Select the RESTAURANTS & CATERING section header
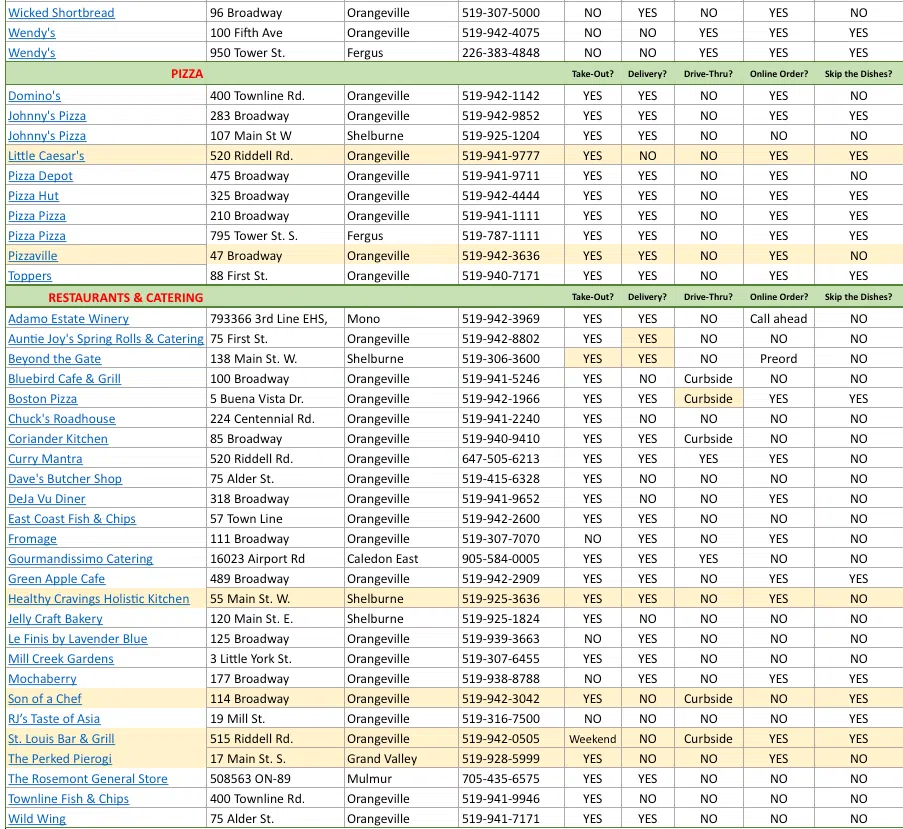The height and width of the screenshot is (829, 903). [125, 297]
